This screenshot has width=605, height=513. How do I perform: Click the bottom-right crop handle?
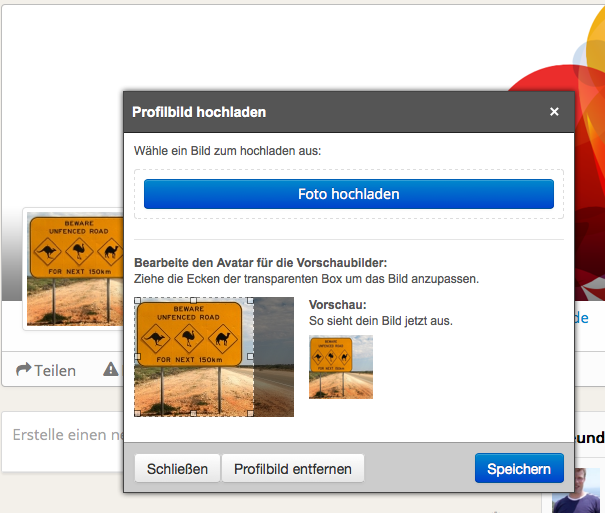[250, 413]
